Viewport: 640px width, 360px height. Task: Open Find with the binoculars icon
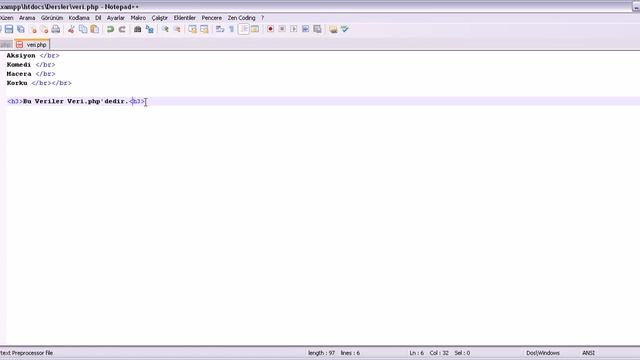coord(138,29)
